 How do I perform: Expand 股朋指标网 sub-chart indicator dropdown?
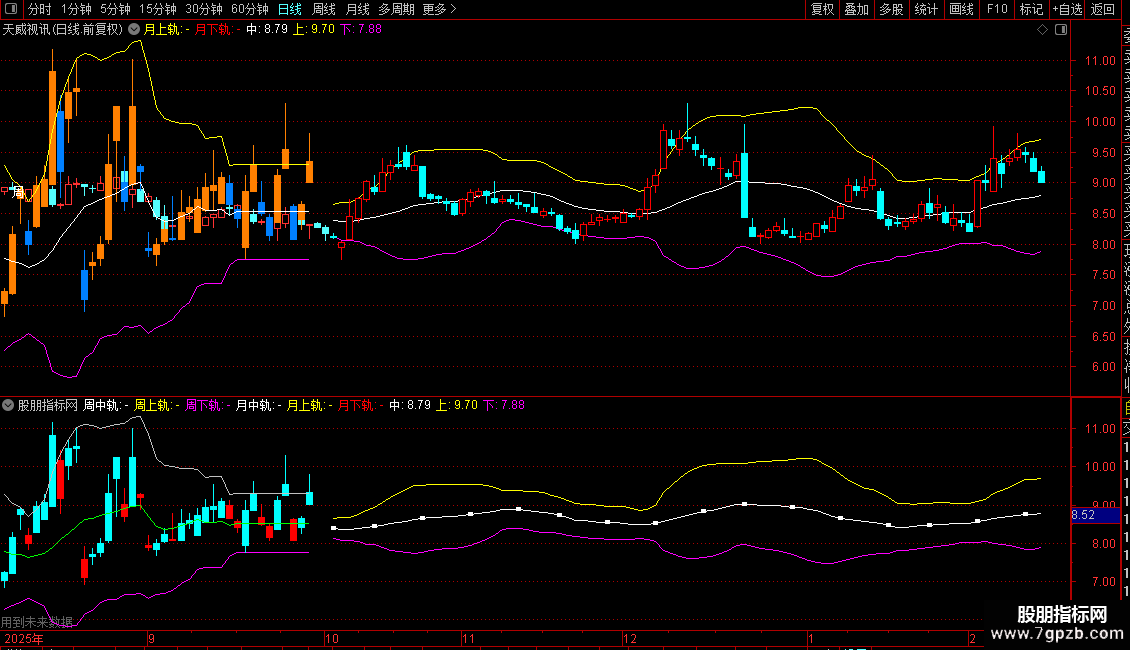[8, 405]
